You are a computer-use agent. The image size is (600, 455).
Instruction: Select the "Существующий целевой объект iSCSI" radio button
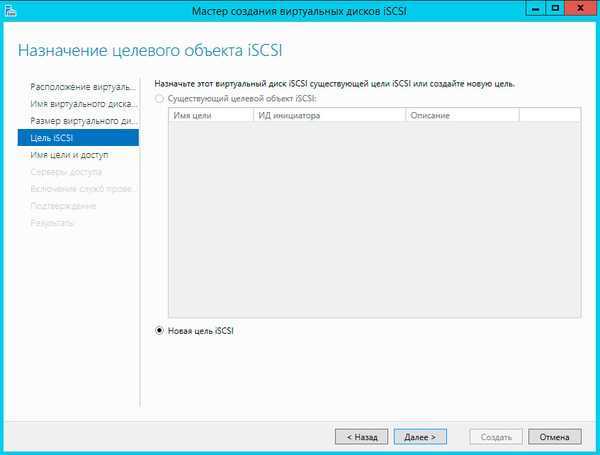click(x=159, y=99)
